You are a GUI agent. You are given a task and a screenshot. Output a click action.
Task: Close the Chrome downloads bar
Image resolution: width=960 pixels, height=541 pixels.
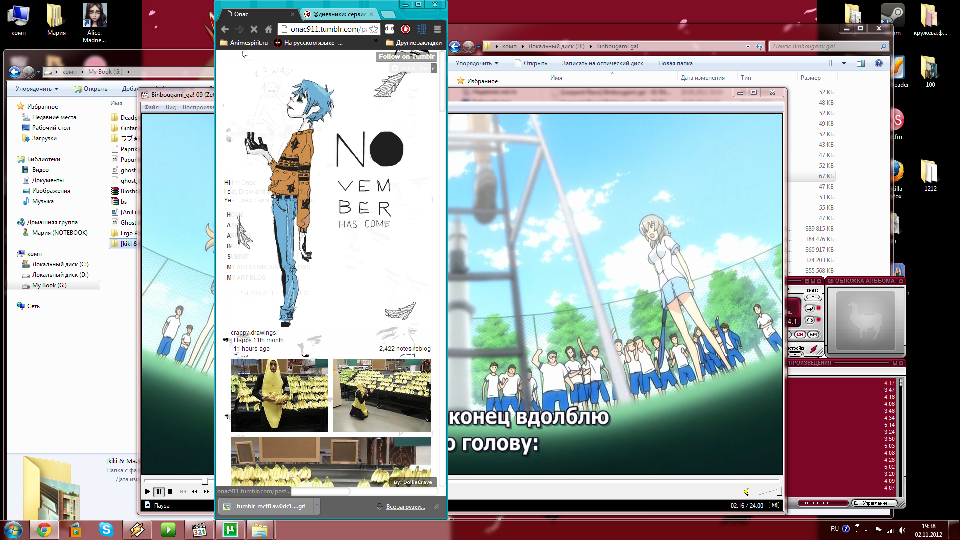coord(437,506)
